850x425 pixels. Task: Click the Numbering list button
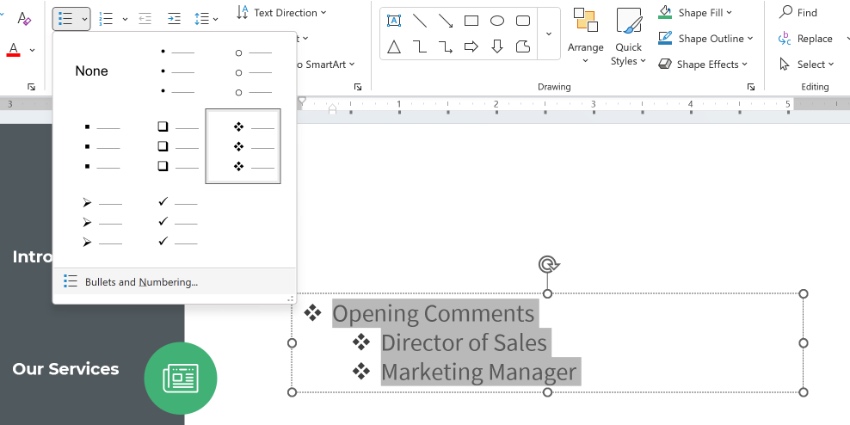click(106, 19)
